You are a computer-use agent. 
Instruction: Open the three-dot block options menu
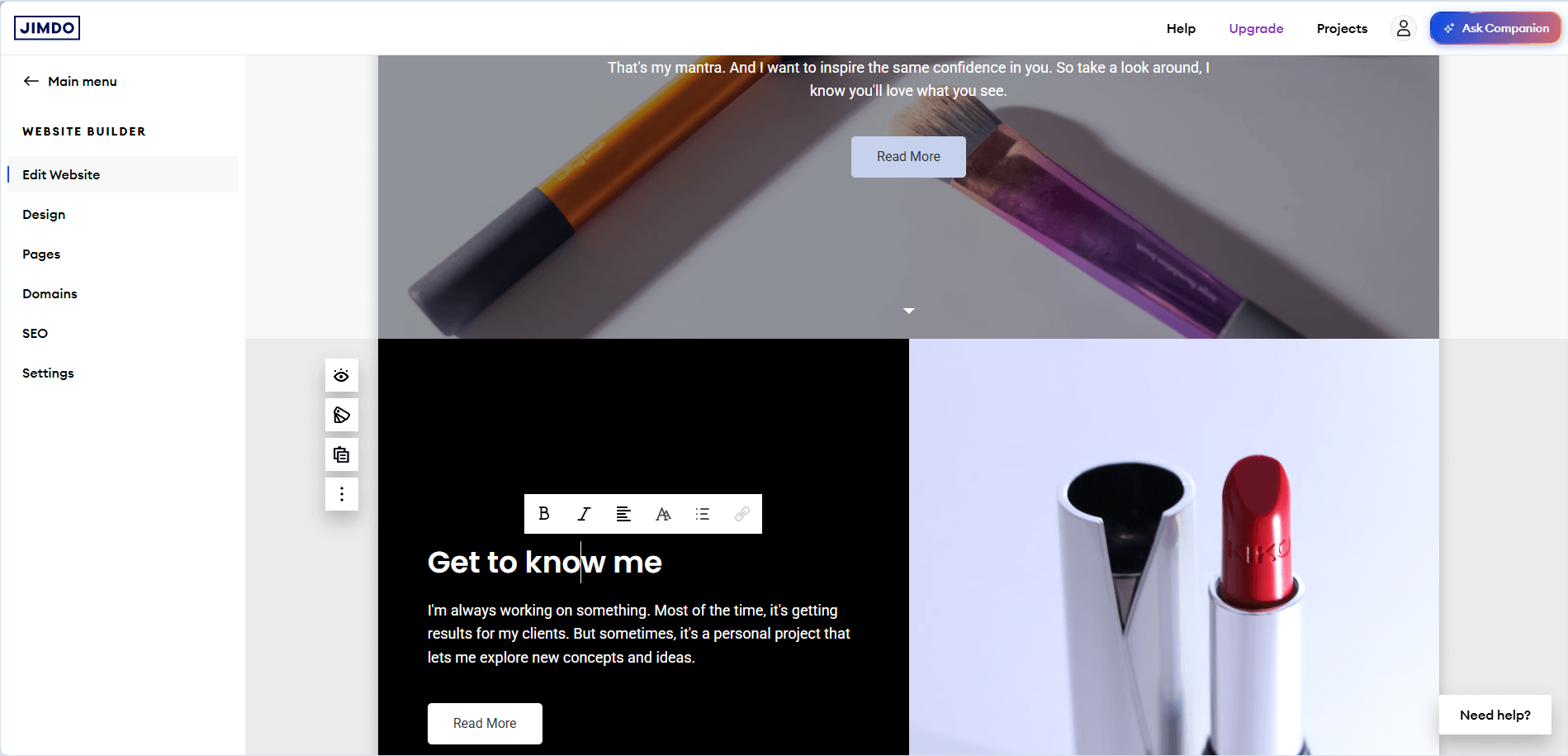342,494
